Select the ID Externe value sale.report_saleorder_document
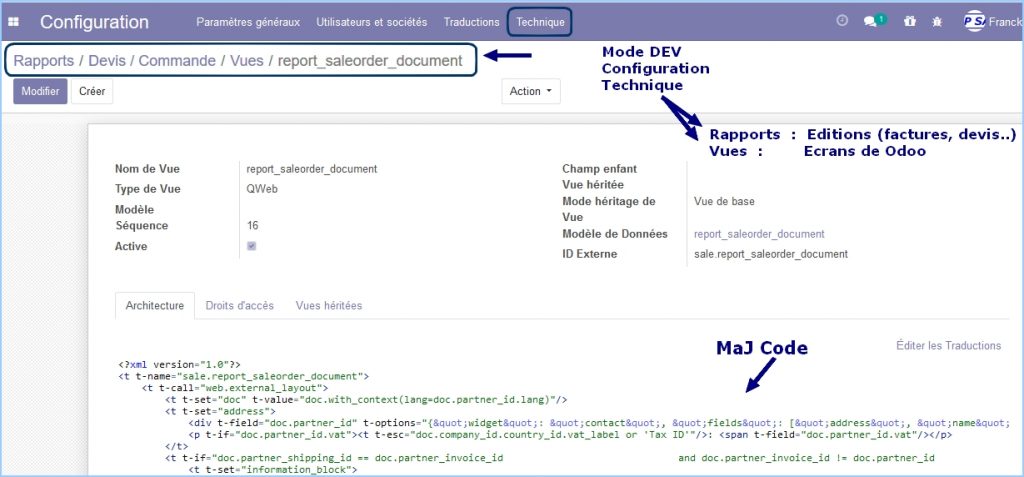This screenshot has width=1024, height=477. (771, 254)
